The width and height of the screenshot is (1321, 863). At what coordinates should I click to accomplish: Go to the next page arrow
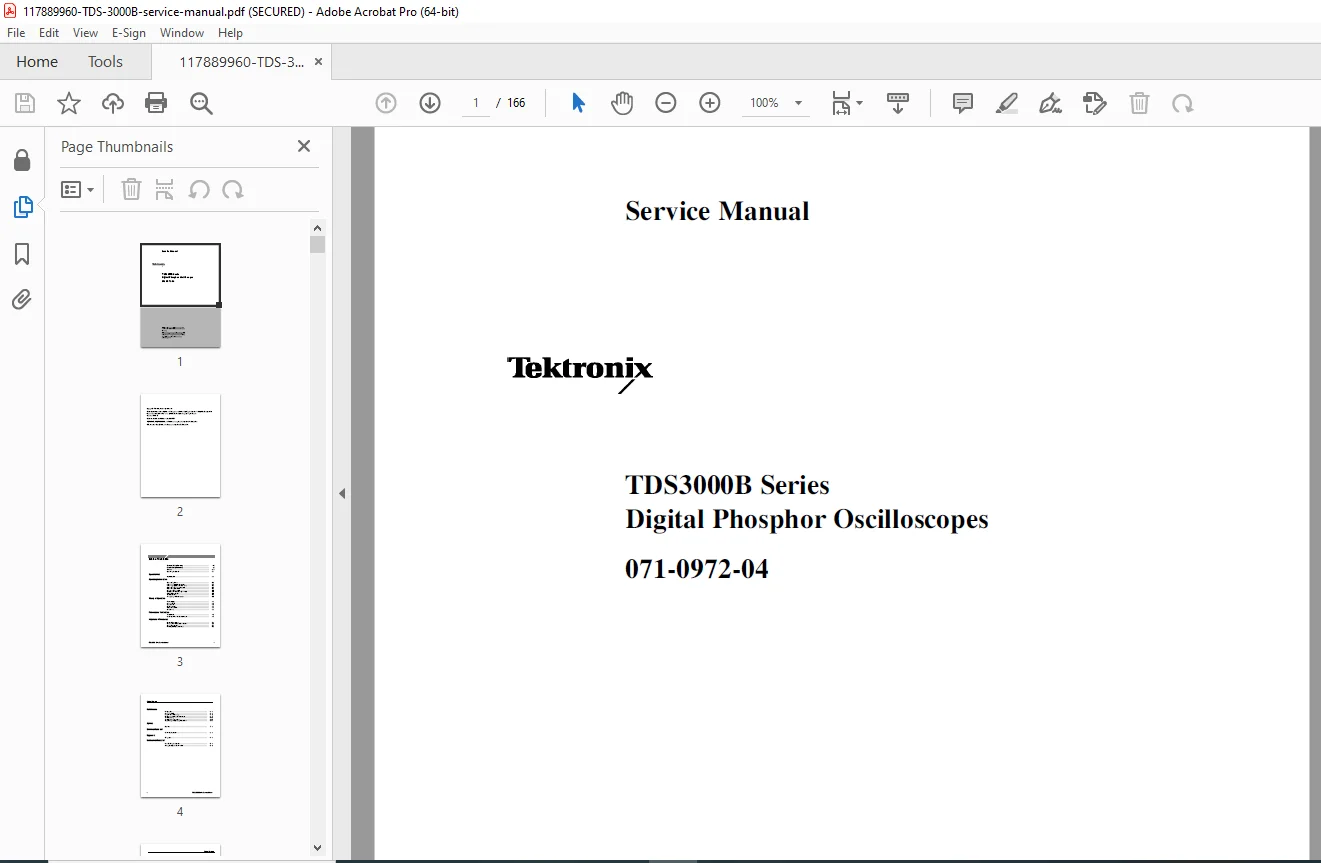click(430, 103)
